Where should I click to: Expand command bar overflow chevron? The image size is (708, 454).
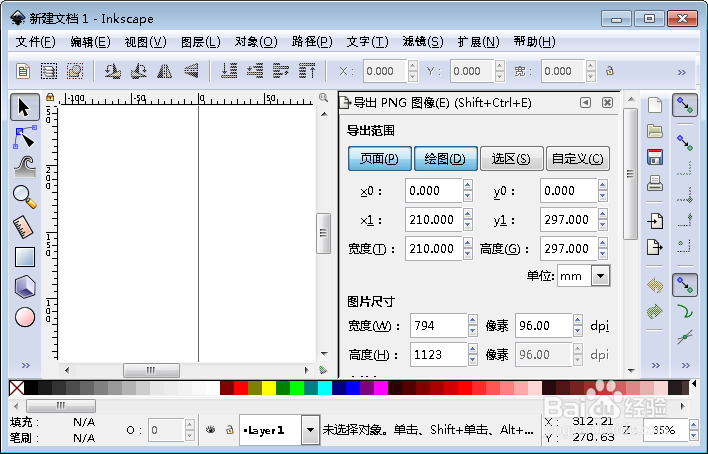[655, 365]
